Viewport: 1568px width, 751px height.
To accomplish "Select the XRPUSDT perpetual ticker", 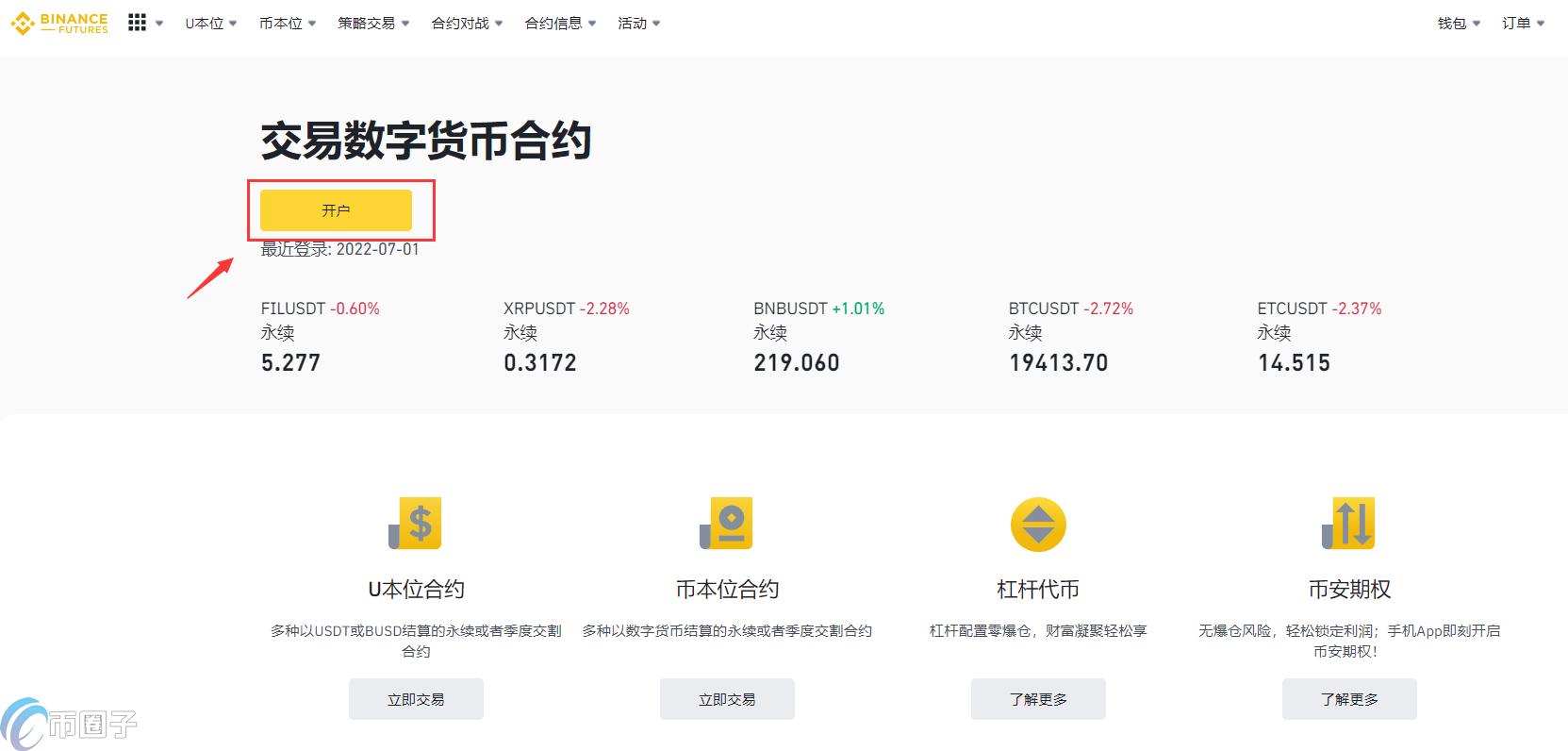I will click(567, 336).
